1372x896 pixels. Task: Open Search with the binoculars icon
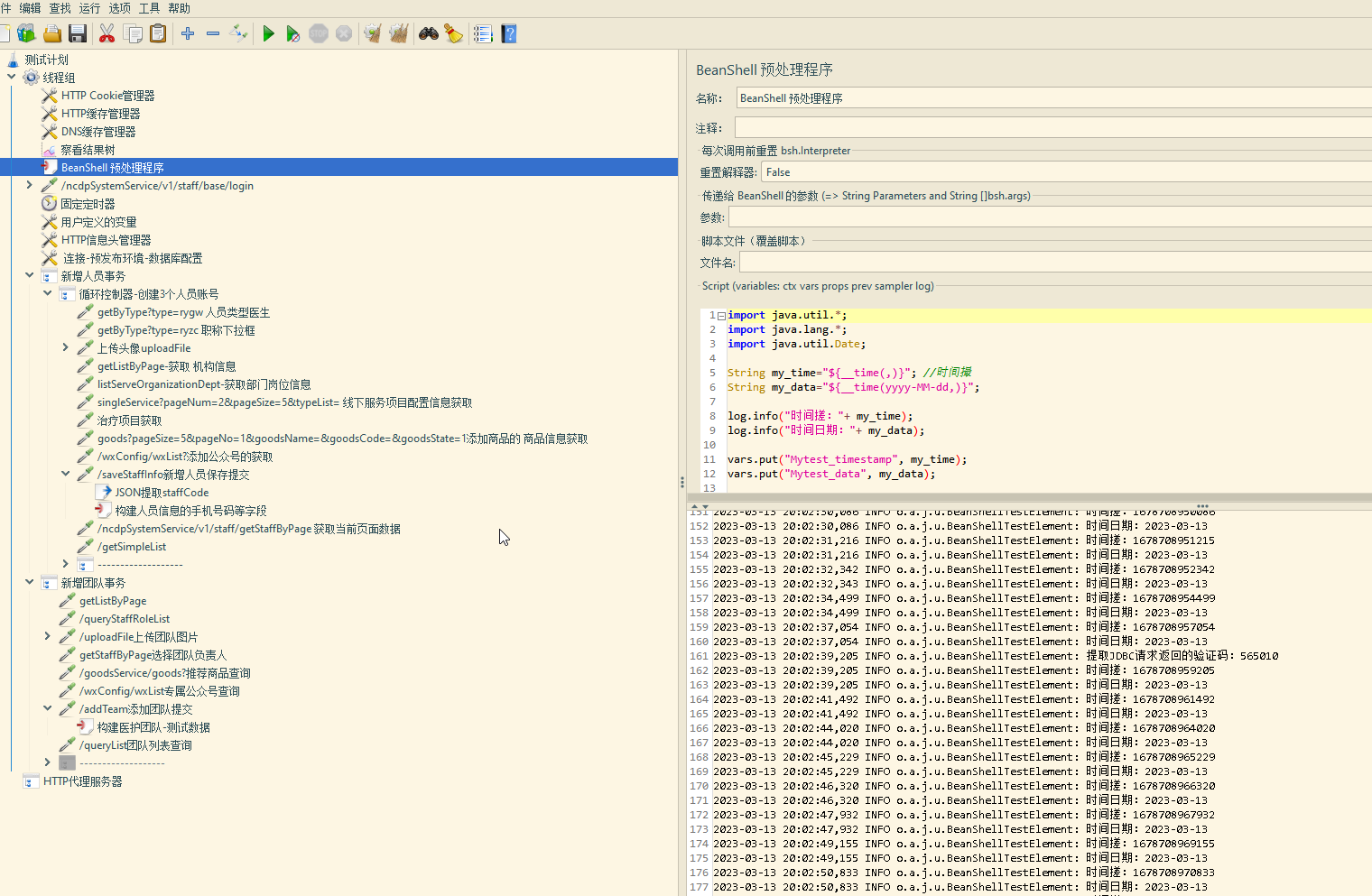click(428, 34)
